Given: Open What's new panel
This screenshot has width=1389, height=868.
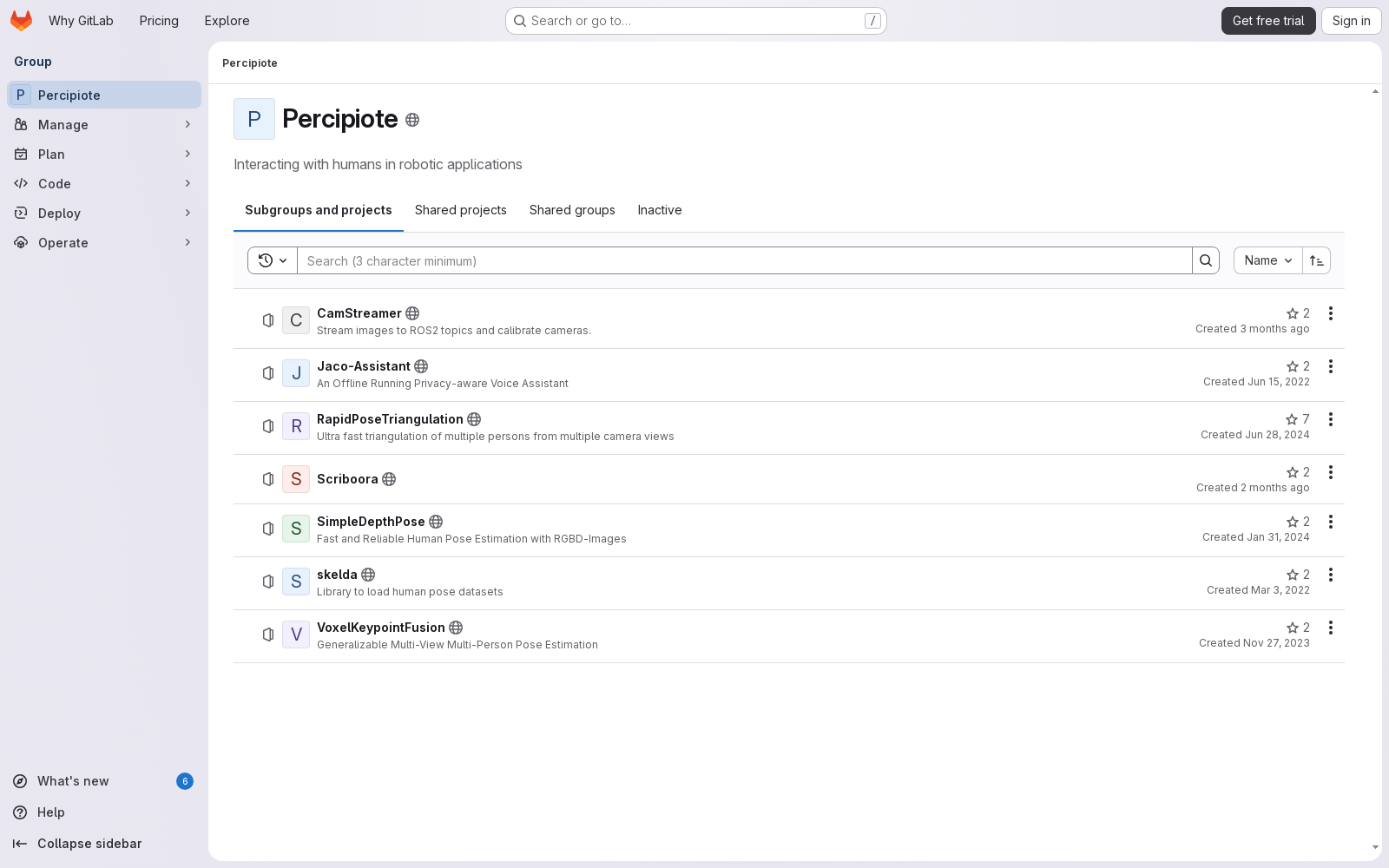Looking at the screenshot, I should [x=104, y=781].
